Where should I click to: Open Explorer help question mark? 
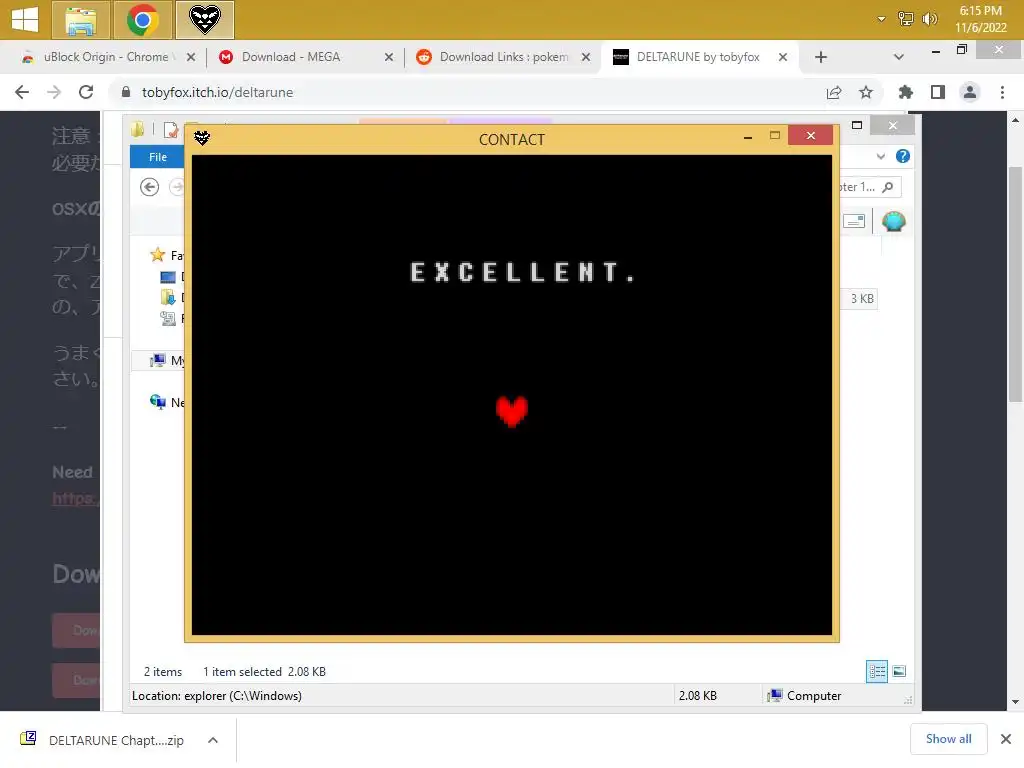point(903,156)
